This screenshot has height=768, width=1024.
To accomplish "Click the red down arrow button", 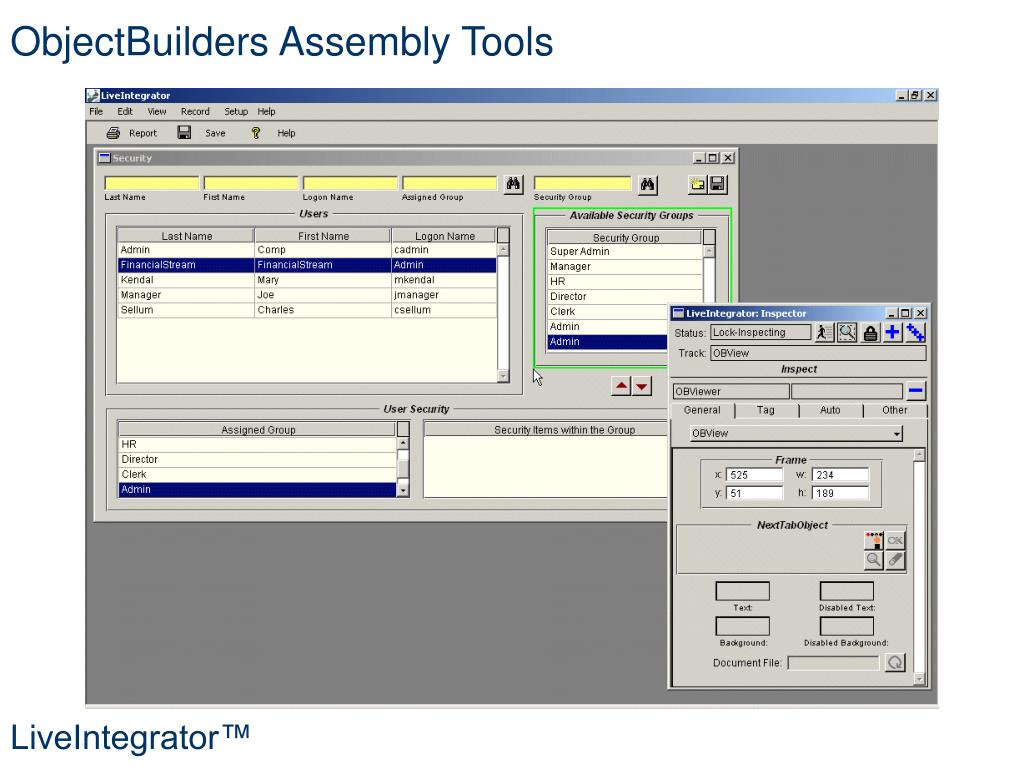I will [x=643, y=386].
